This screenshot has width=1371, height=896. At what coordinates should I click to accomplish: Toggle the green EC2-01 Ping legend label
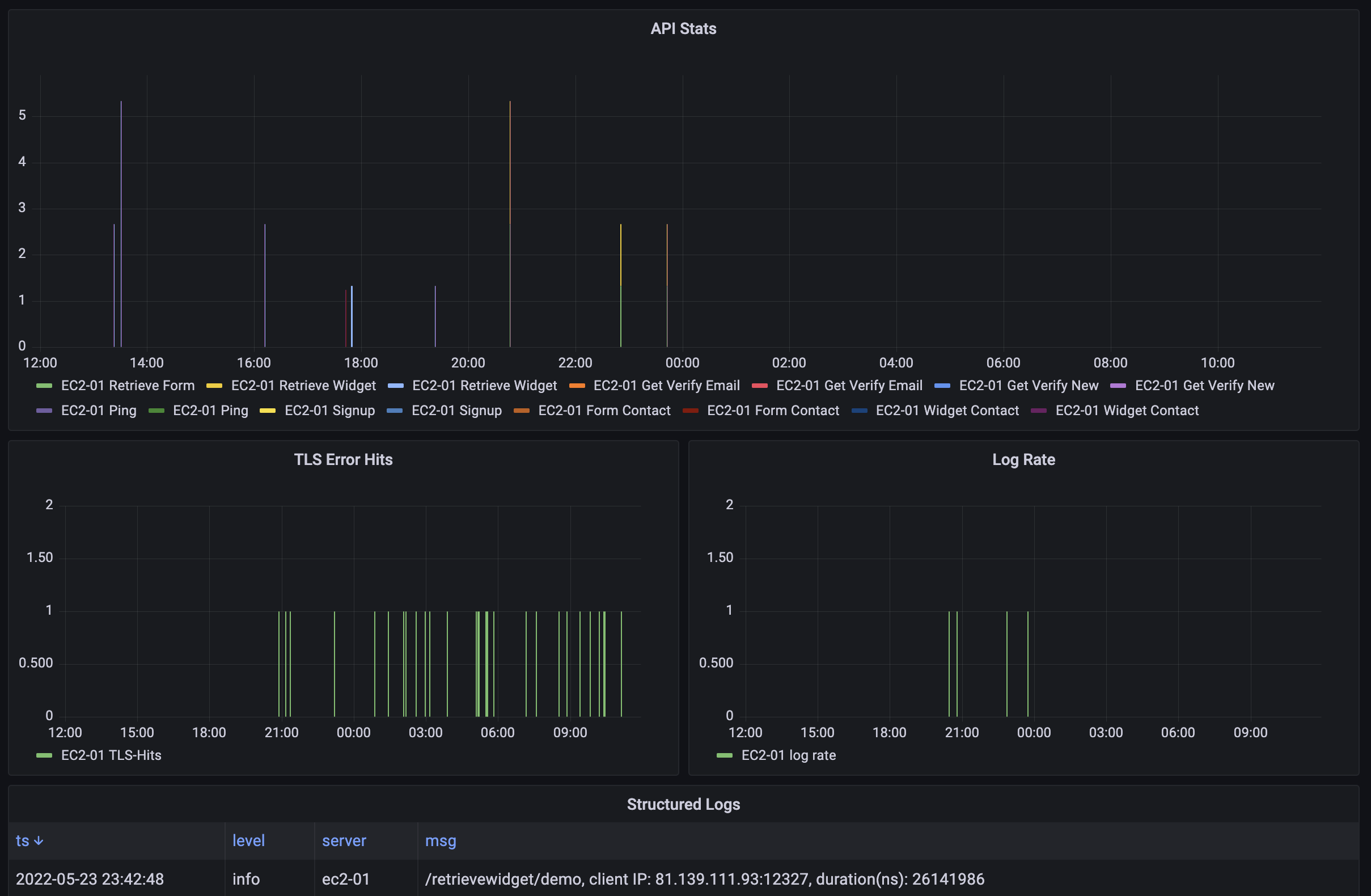[210, 410]
